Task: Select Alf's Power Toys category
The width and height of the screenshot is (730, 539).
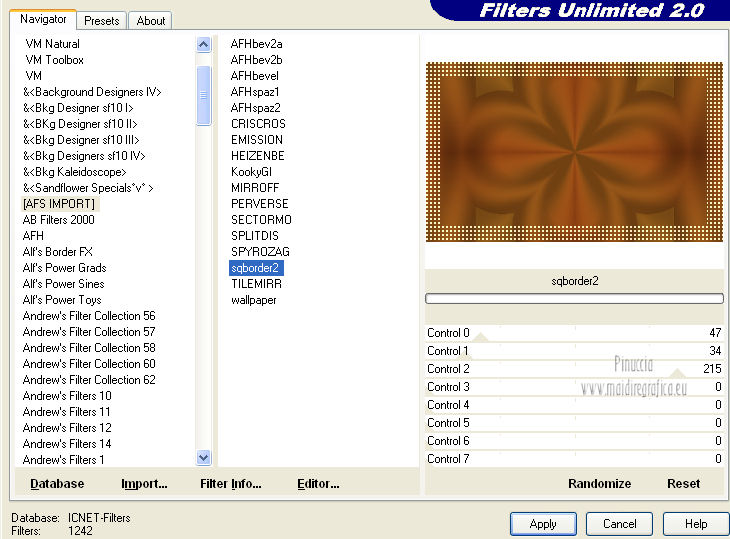Action: (62, 300)
